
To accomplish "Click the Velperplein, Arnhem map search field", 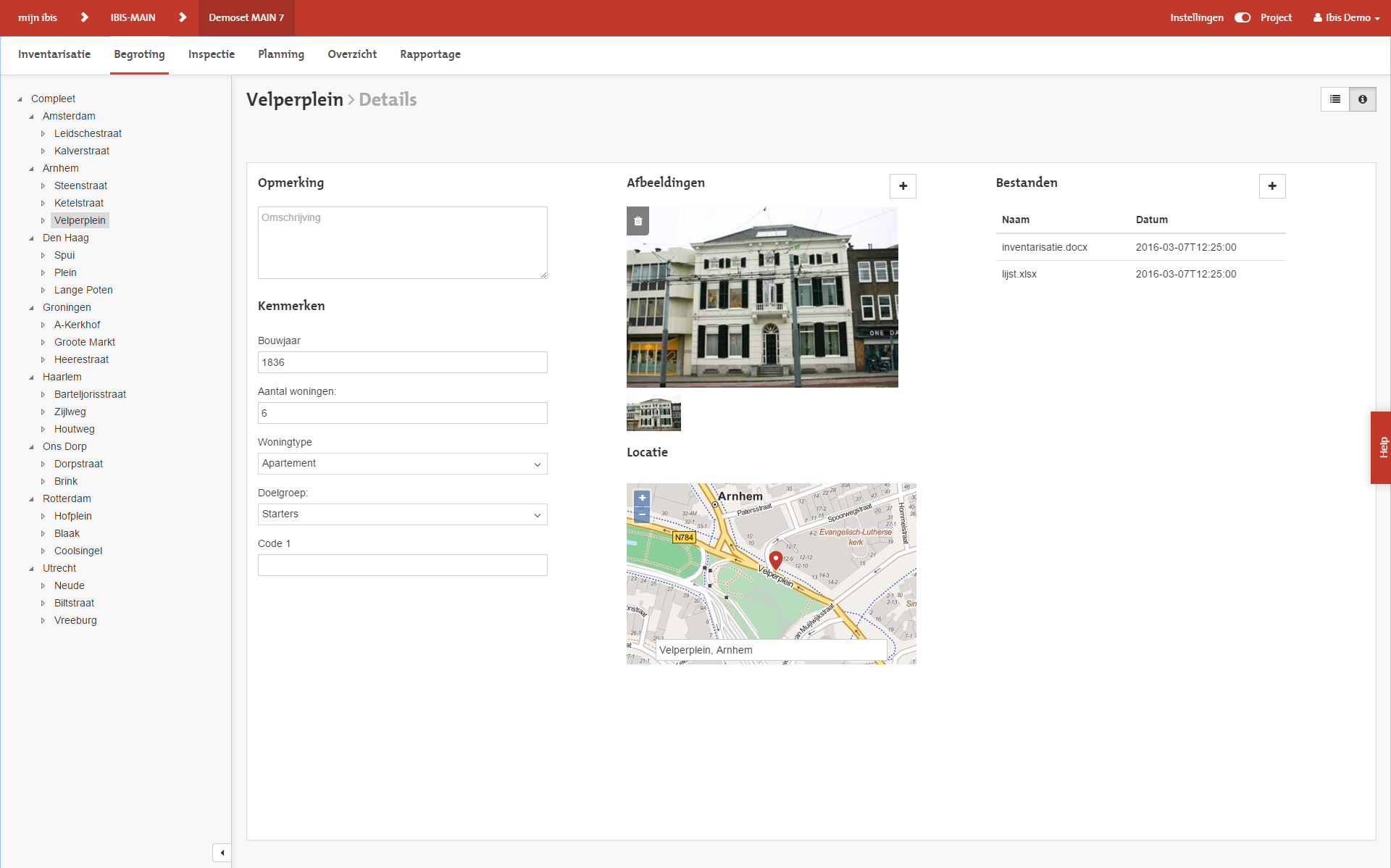I will [x=771, y=650].
